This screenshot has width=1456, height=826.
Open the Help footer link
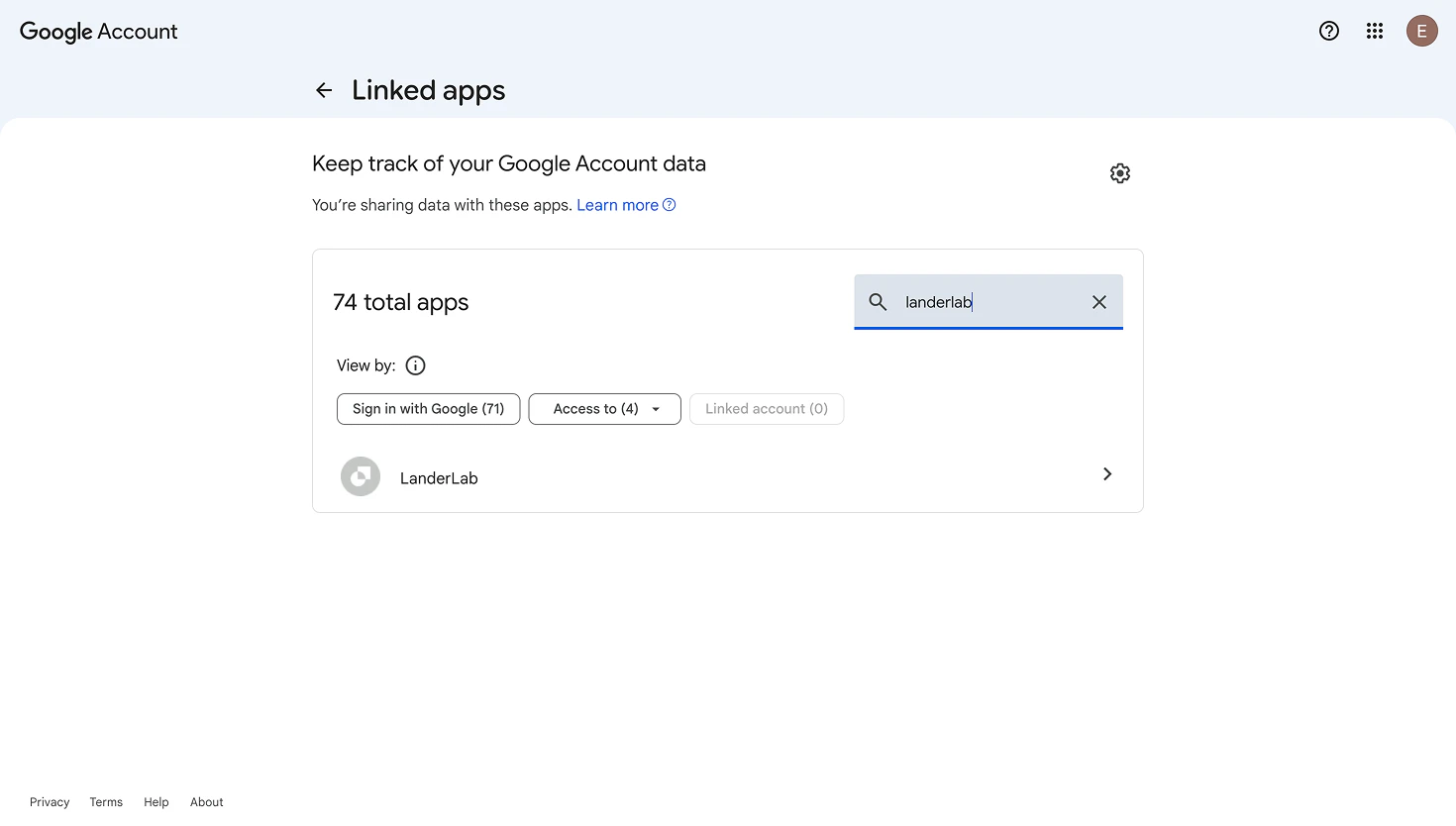[156, 802]
